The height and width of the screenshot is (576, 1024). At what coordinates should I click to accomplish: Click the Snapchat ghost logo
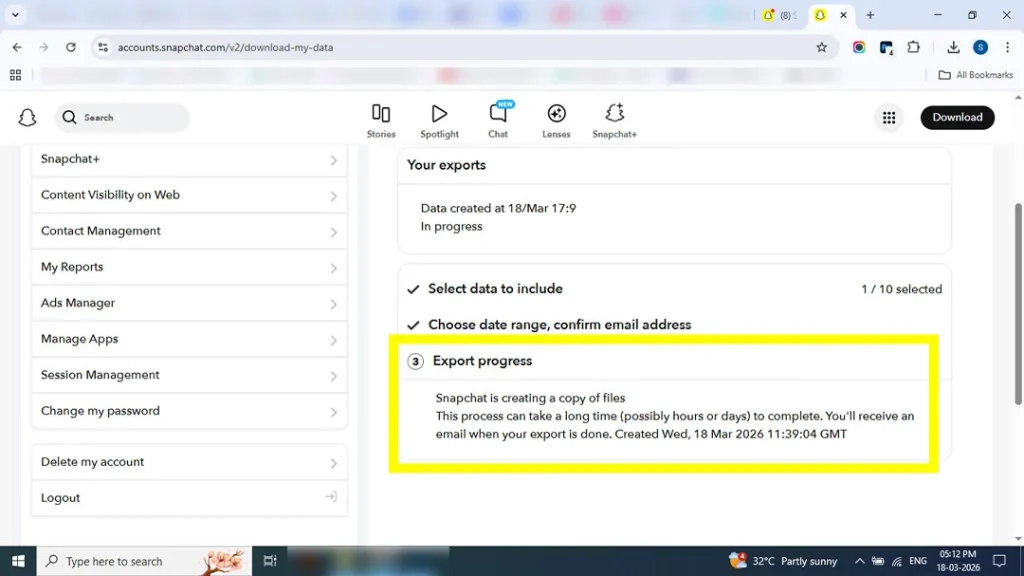click(27, 117)
